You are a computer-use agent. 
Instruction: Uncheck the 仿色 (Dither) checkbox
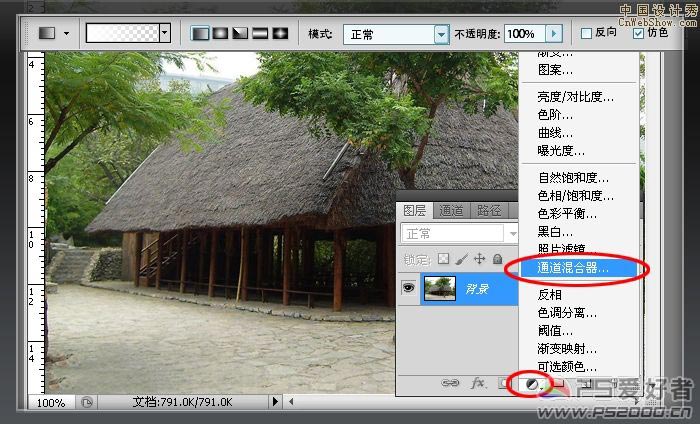638,33
